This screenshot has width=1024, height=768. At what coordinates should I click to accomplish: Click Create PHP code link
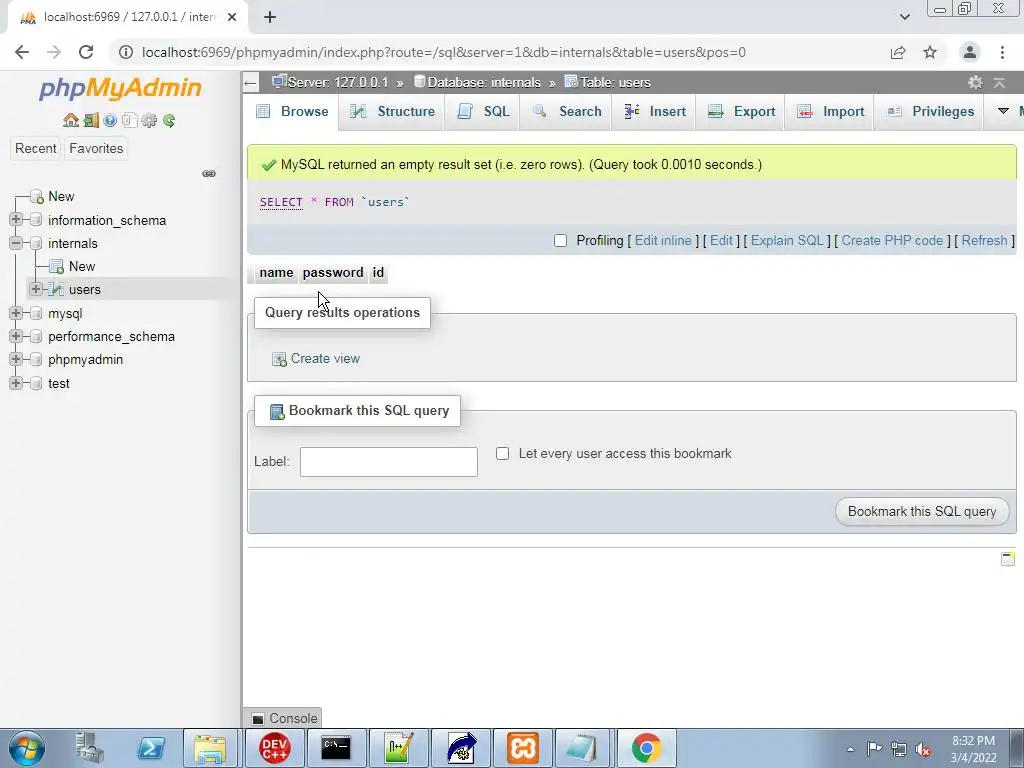(x=892, y=240)
